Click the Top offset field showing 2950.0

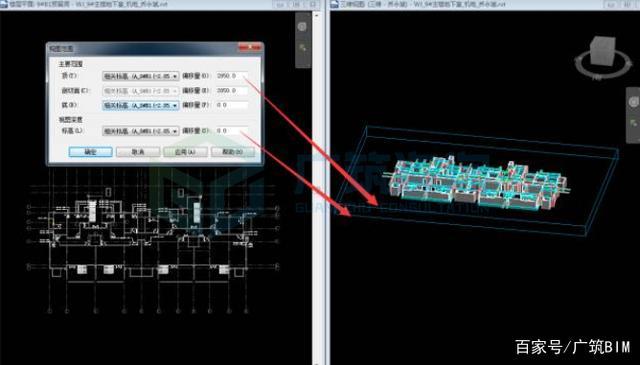232,76
